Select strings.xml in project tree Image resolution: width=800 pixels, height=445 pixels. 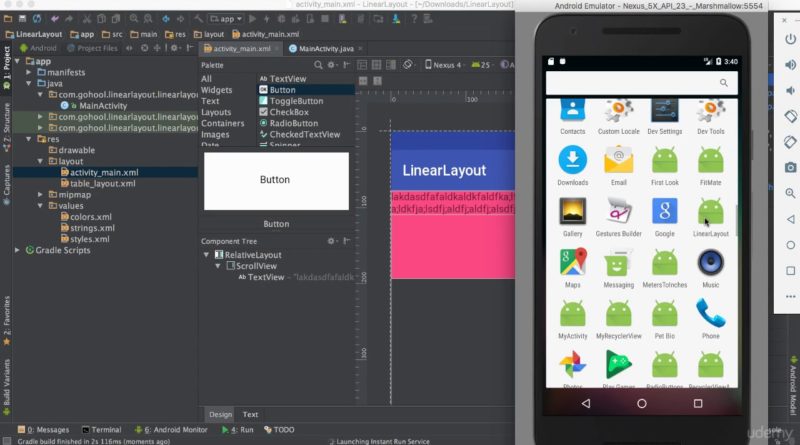88,228
